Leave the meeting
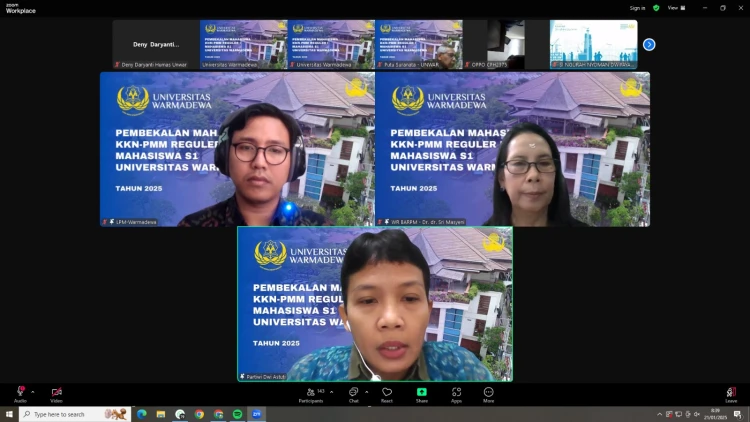The image size is (750, 422). click(x=731, y=395)
